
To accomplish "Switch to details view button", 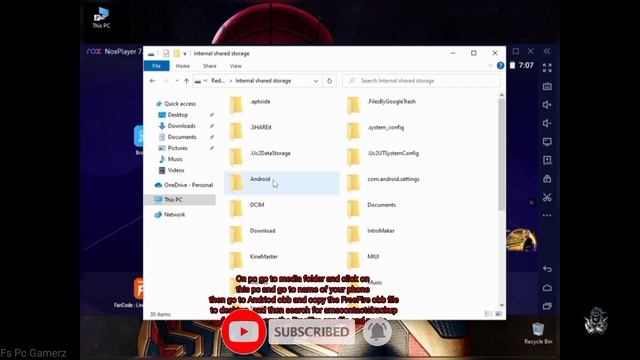I will pyautogui.click(x=488, y=314).
